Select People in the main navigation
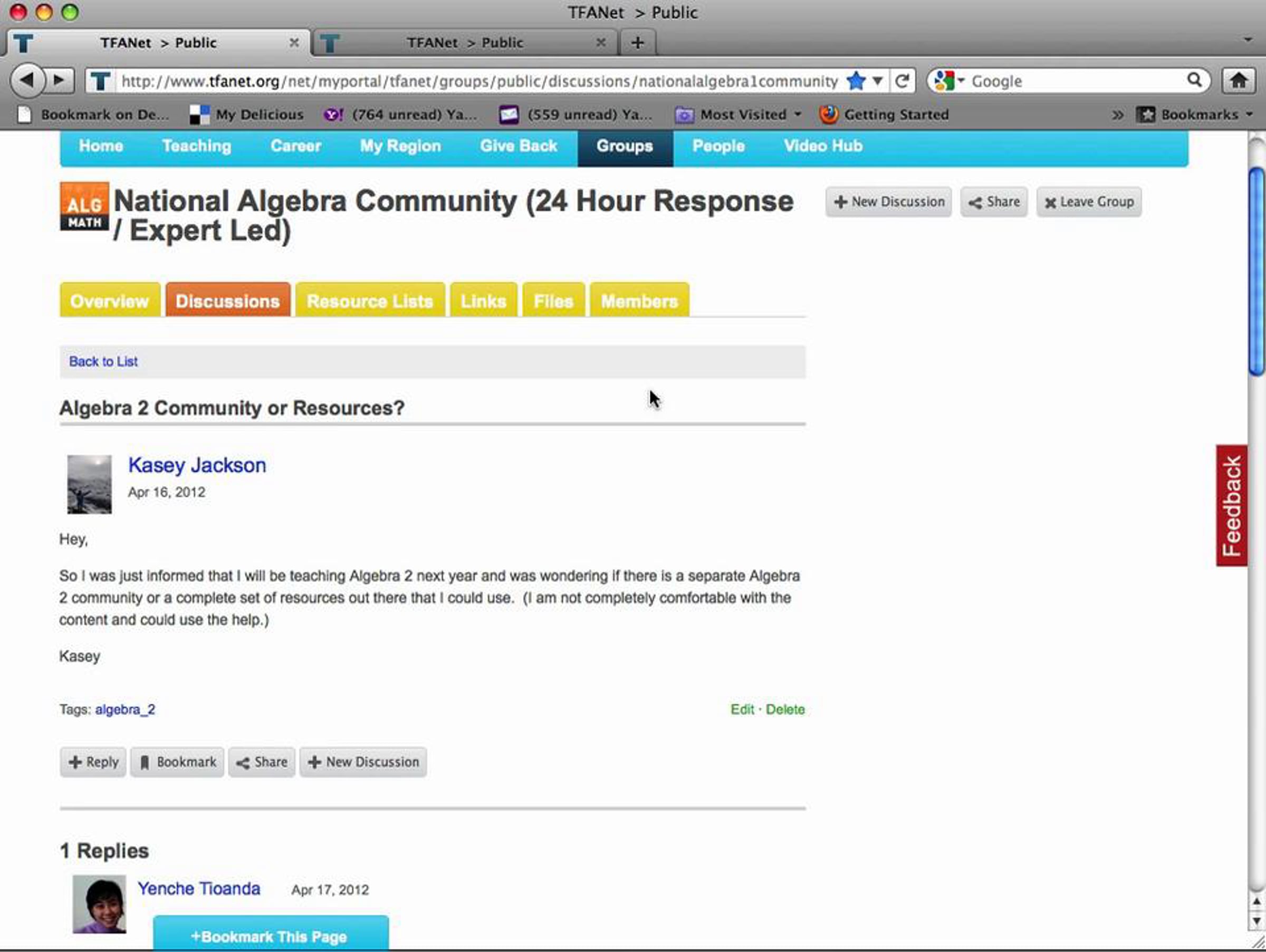This screenshot has height=952, width=1266. tap(718, 147)
